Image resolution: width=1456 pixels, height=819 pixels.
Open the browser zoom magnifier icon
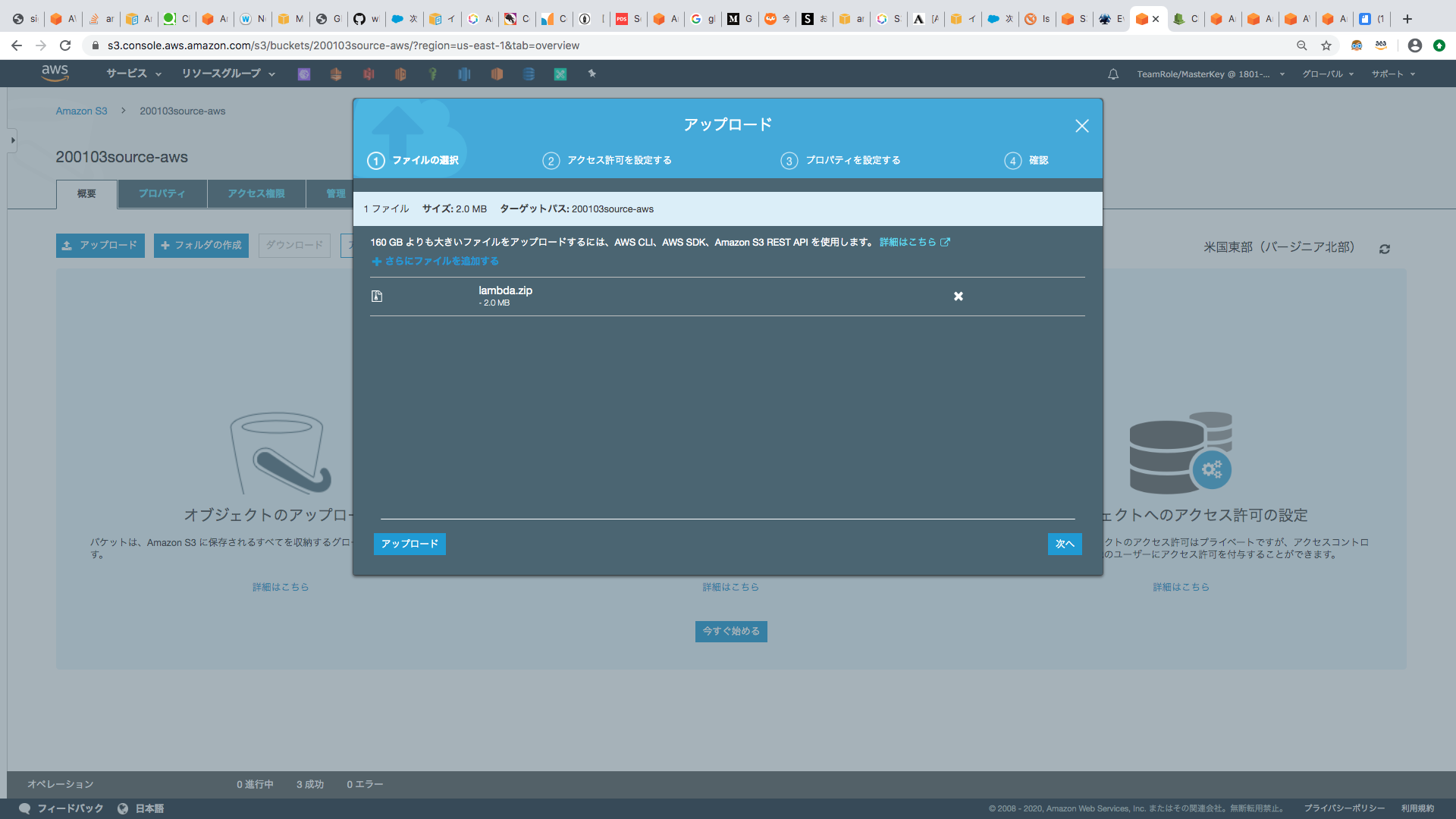(x=1302, y=45)
